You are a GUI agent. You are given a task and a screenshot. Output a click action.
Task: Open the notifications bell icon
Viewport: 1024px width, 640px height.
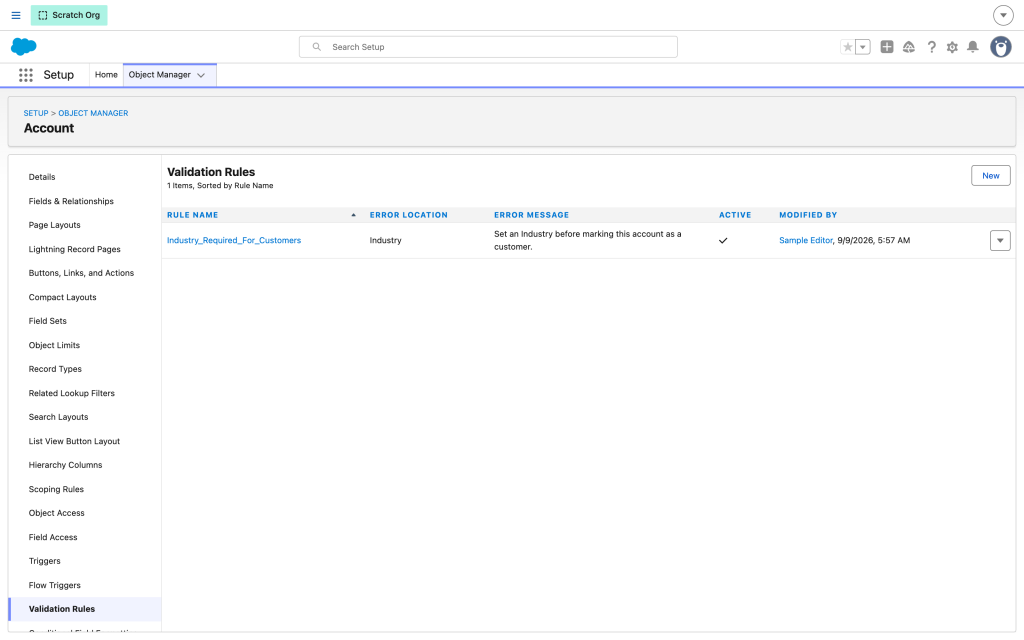[x=972, y=47]
